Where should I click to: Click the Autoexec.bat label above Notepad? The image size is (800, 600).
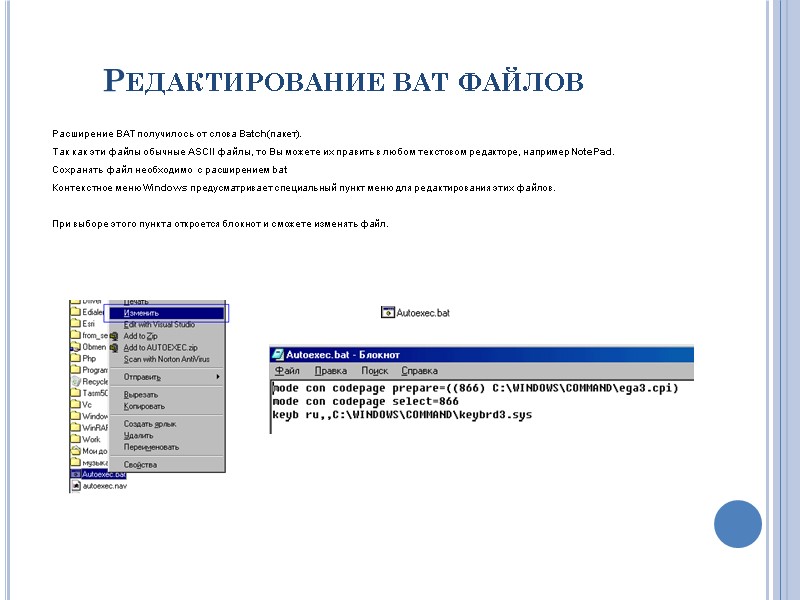click(423, 313)
